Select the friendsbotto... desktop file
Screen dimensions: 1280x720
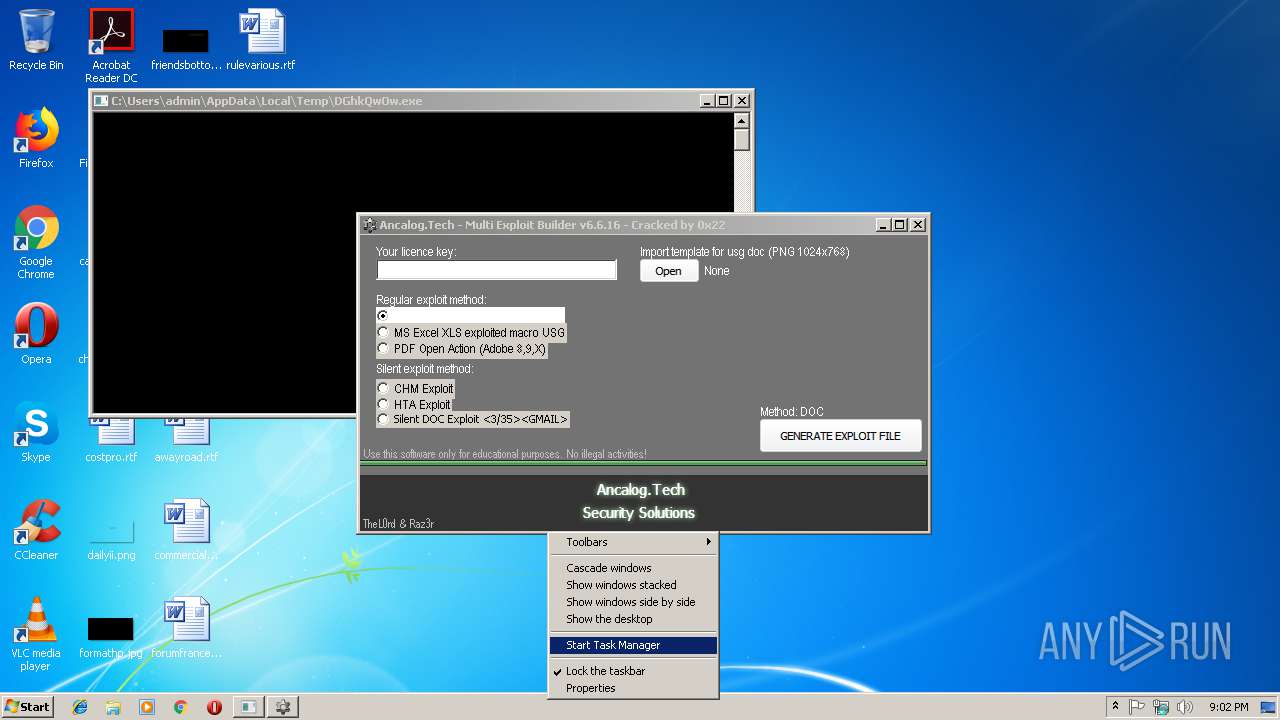click(x=186, y=50)
